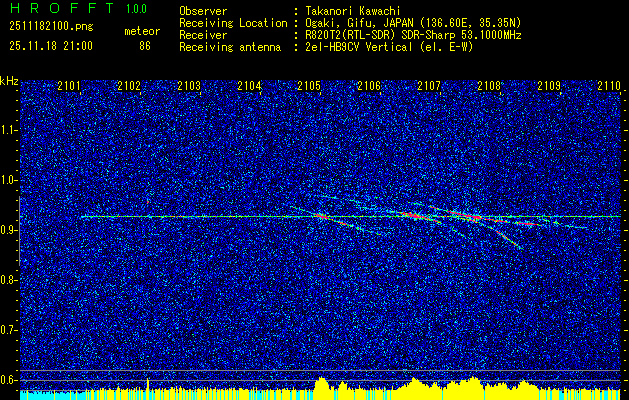
Task: Click the 'Observer' field label
Action: tap(203, 11)
